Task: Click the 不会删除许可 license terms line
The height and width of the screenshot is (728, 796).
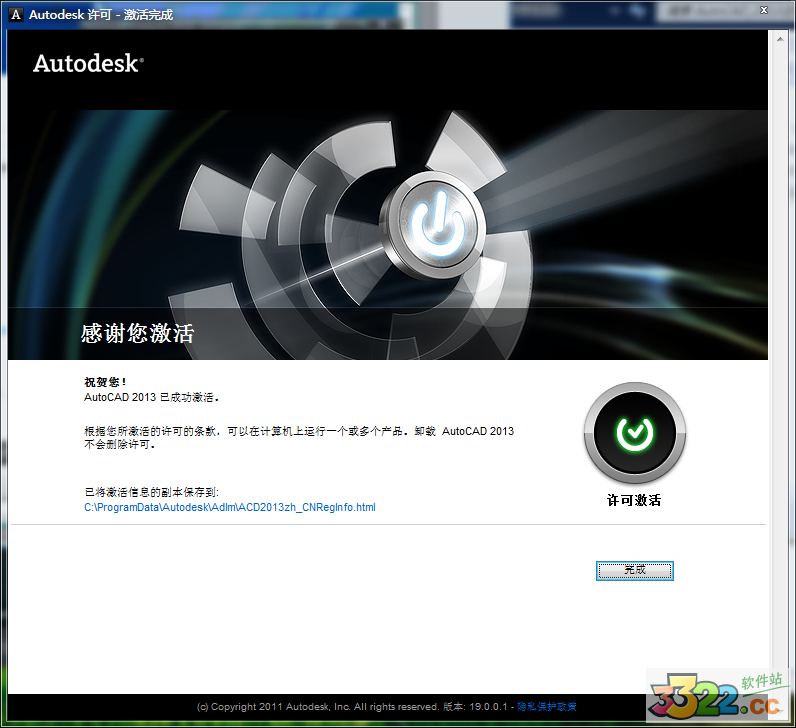Action: point(119,444)
